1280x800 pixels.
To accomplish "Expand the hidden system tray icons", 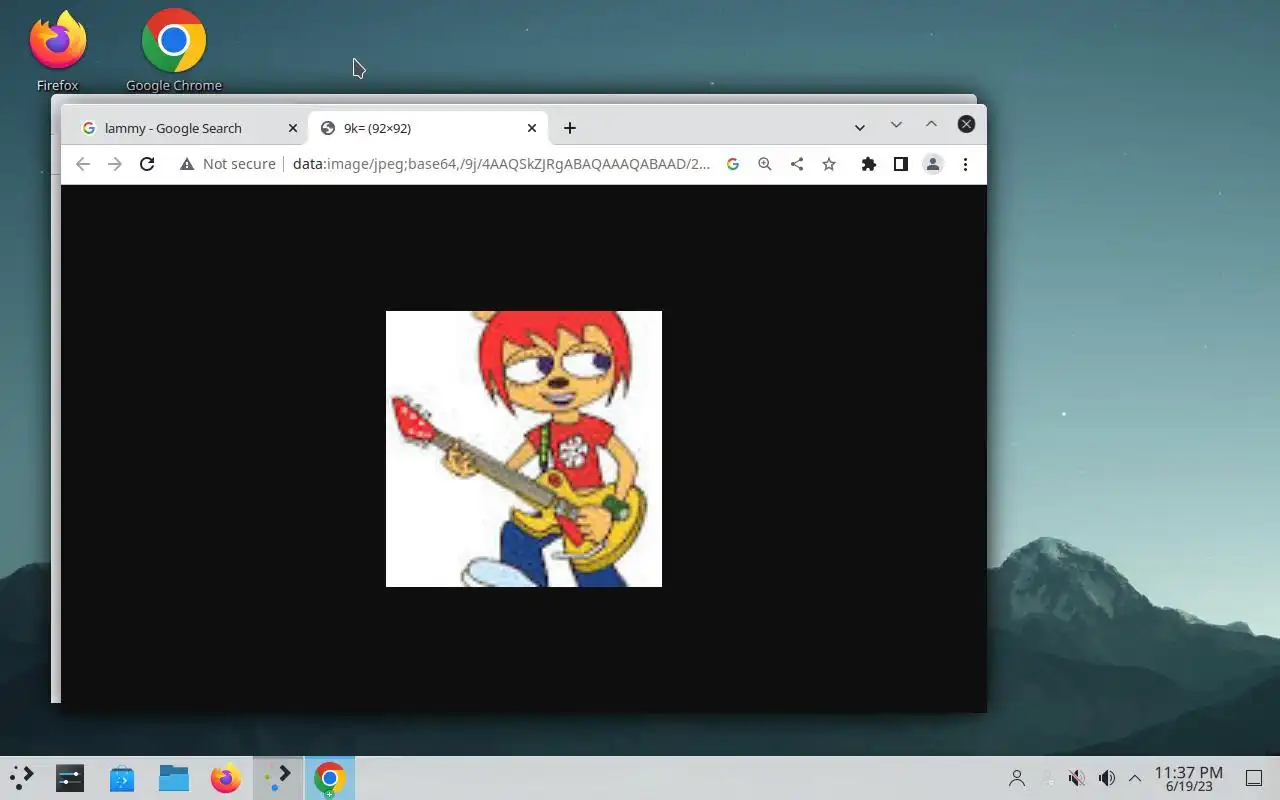I will (x=1135, y=778).
